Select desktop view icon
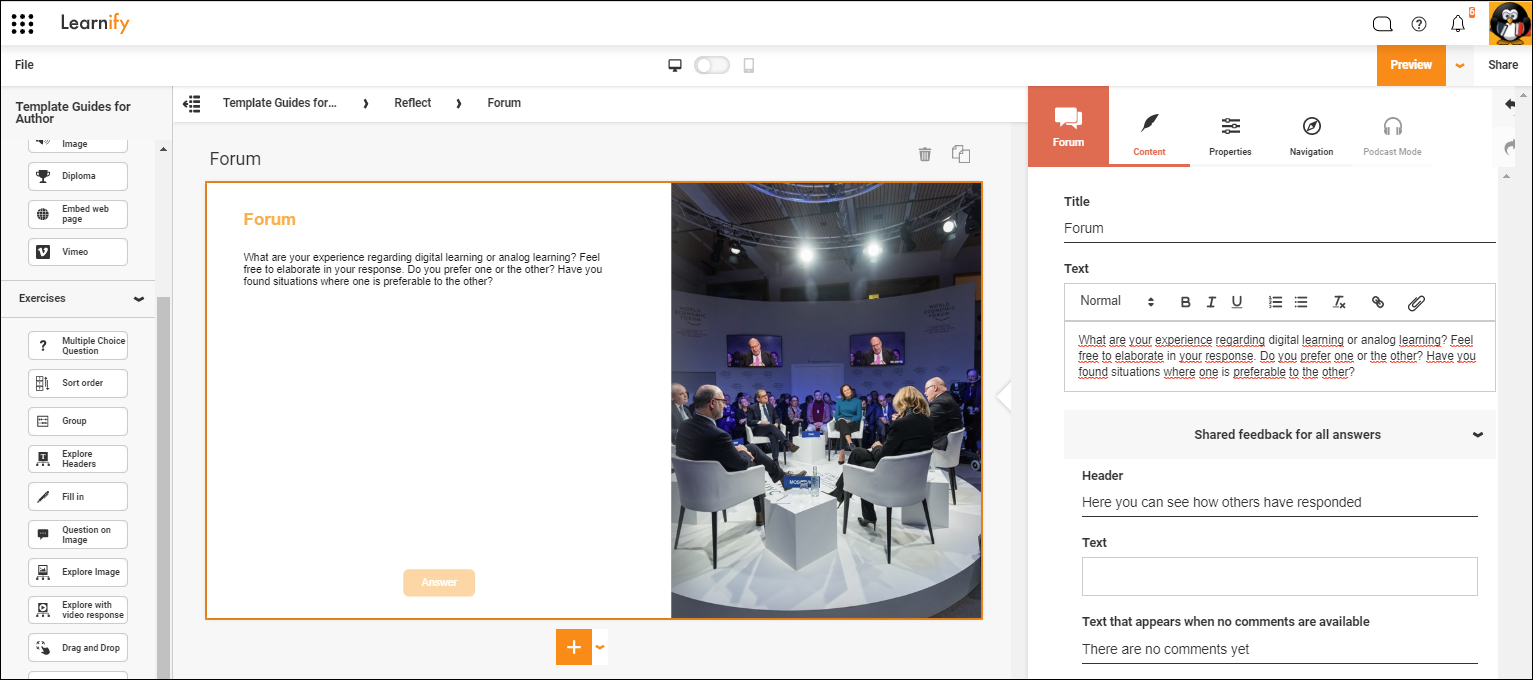Image resolution: width=1533 pixels, height=680 pixels. coord(675,65)
